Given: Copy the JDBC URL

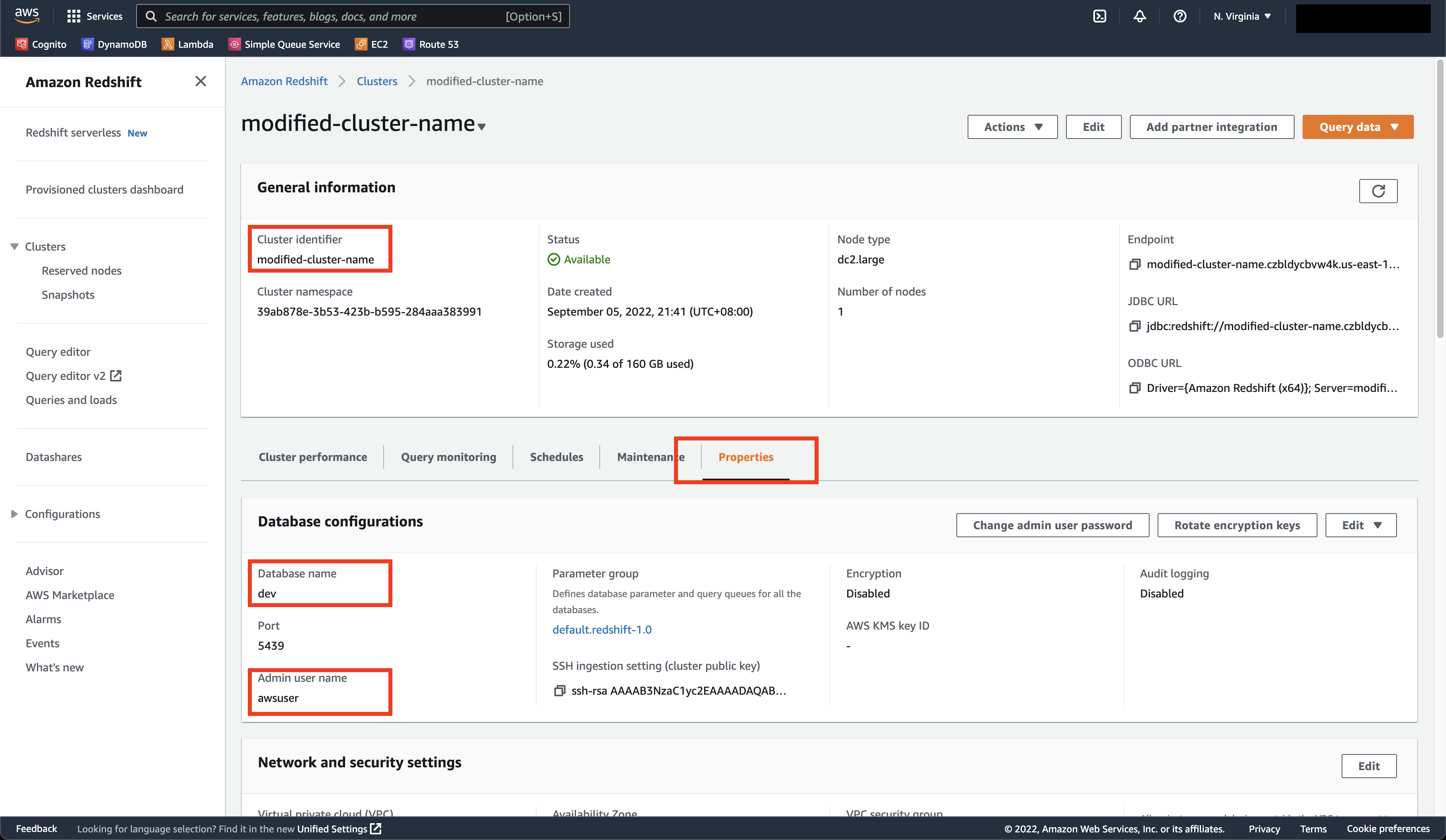Looking at the screenshot, I should pos(1134,326).
